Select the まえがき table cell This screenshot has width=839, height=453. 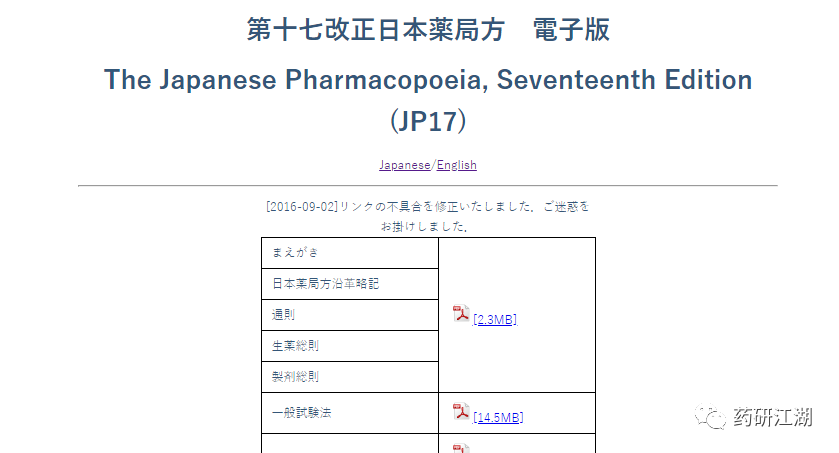point(350,253)
